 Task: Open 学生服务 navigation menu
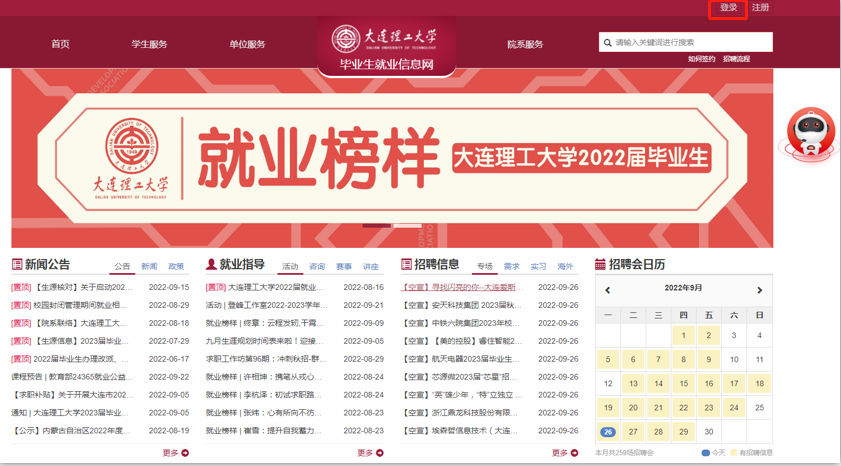coord(149,44)
